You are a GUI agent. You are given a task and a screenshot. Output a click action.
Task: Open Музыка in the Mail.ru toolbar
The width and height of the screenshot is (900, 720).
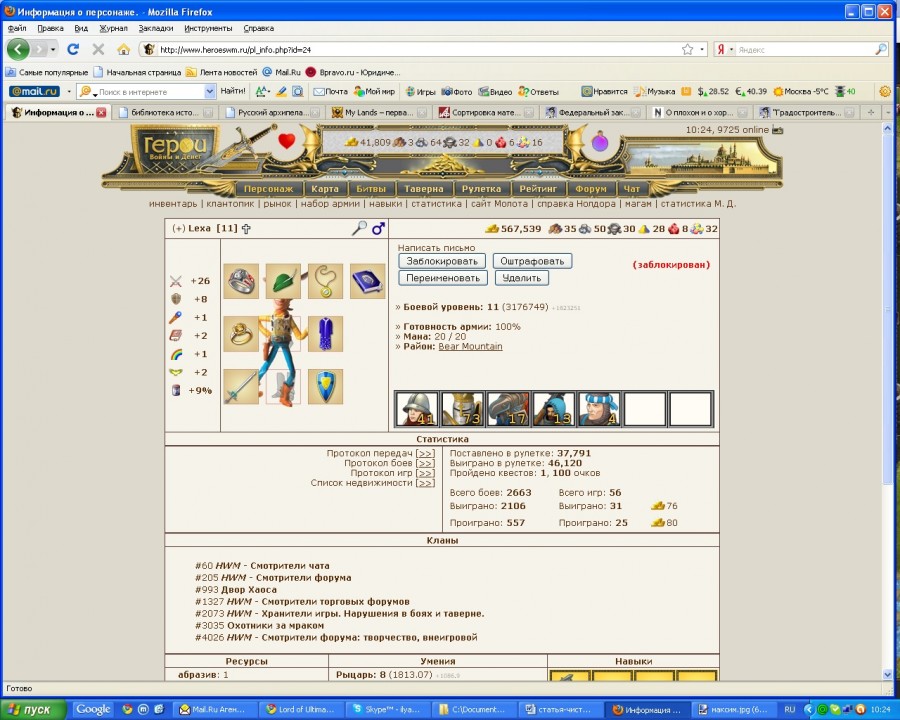(x=655, y=91)
